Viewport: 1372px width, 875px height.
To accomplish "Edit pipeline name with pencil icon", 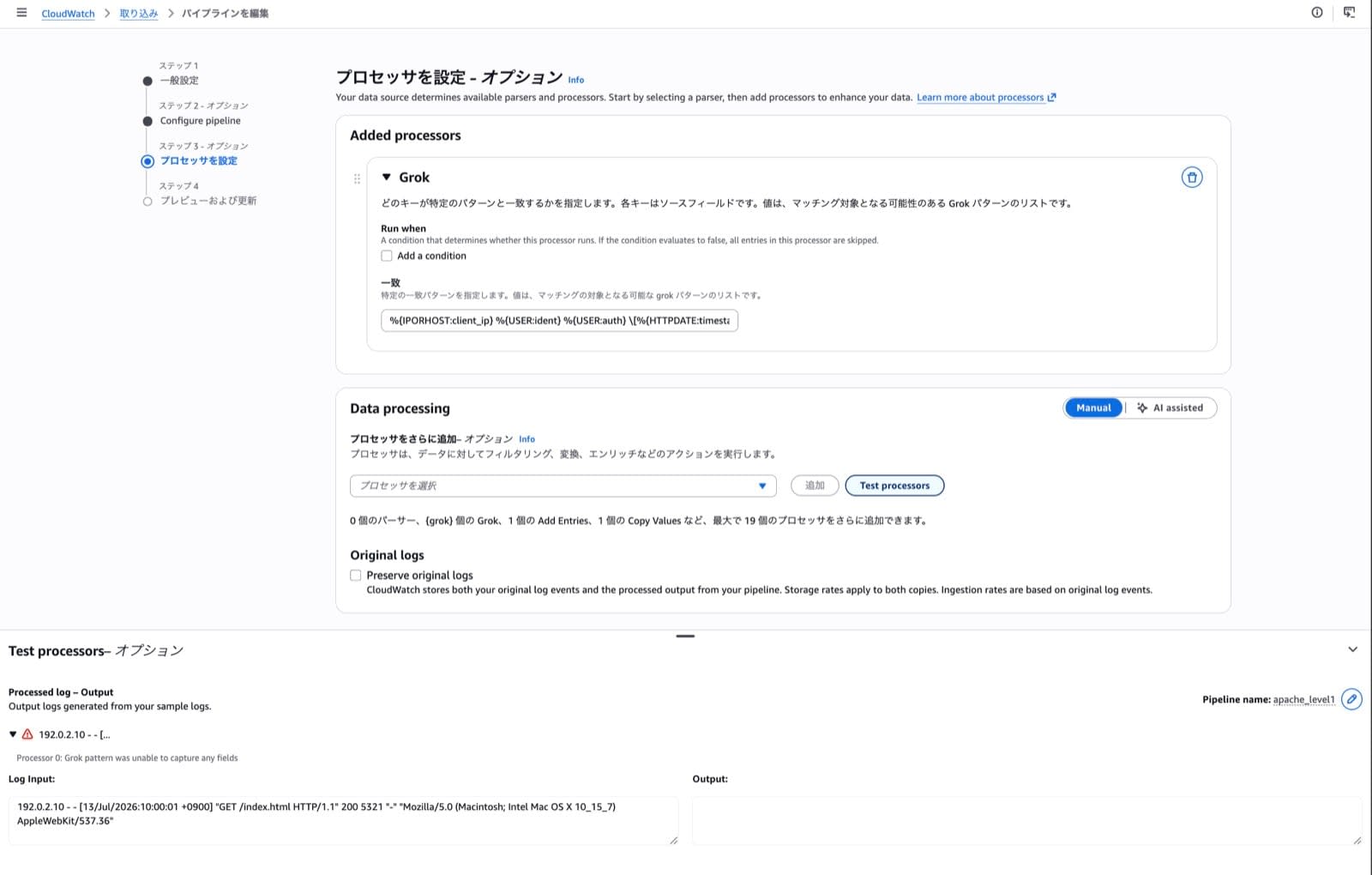I will [x=1351, y=699].
